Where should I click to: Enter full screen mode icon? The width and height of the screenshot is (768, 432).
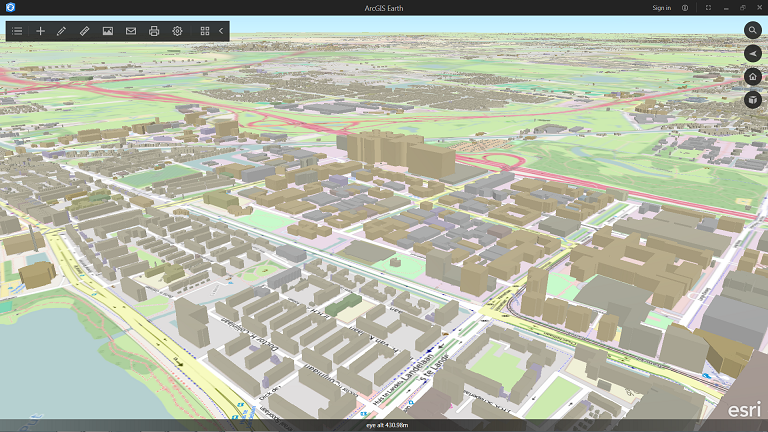click(708, 8)
